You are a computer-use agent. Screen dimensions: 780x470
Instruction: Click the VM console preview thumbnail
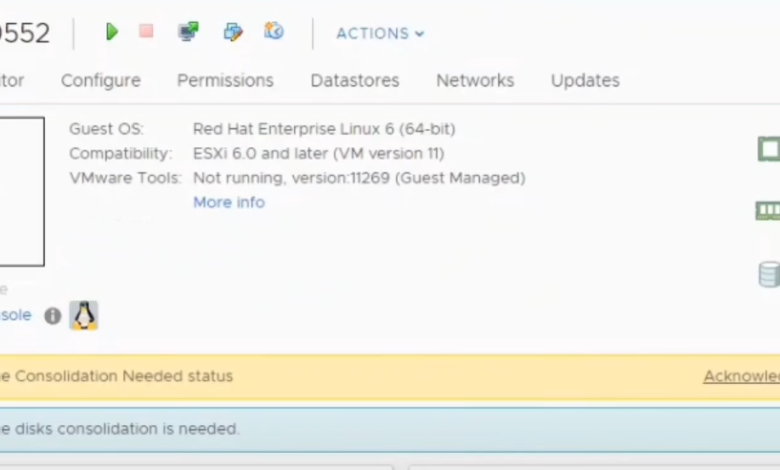click(21, 191)
